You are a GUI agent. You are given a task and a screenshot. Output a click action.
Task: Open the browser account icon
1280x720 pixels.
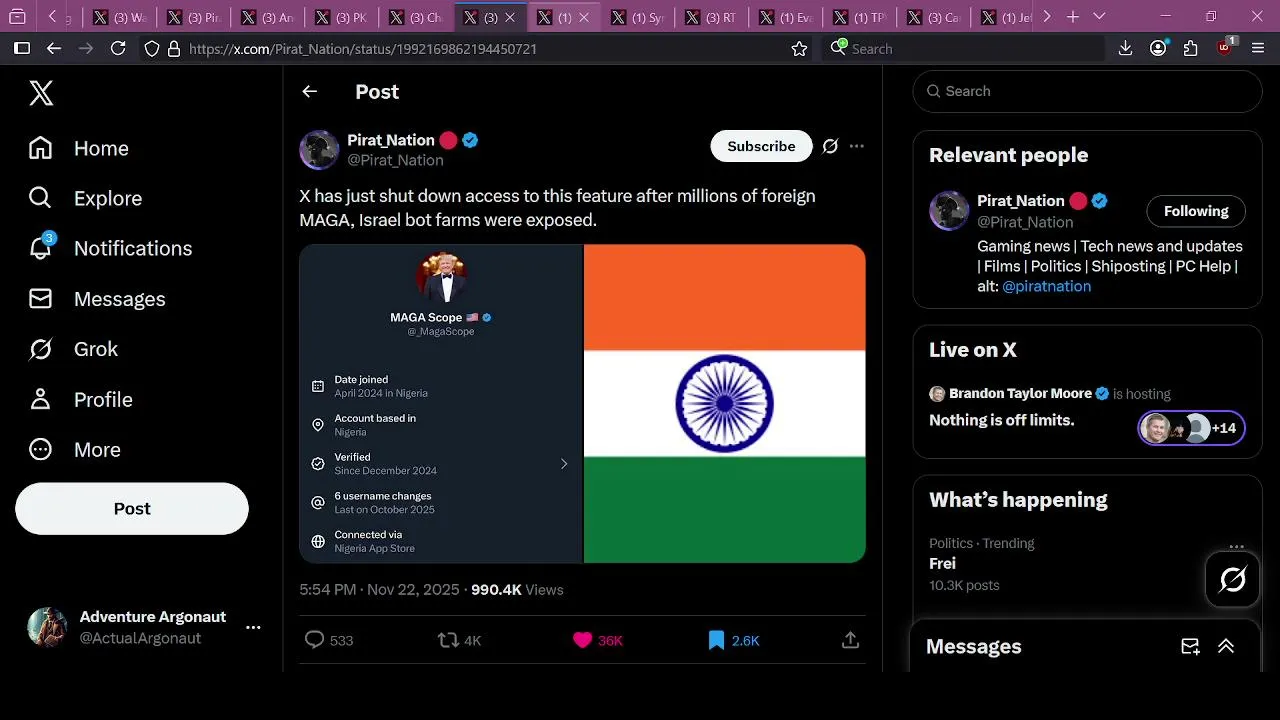1158,48
